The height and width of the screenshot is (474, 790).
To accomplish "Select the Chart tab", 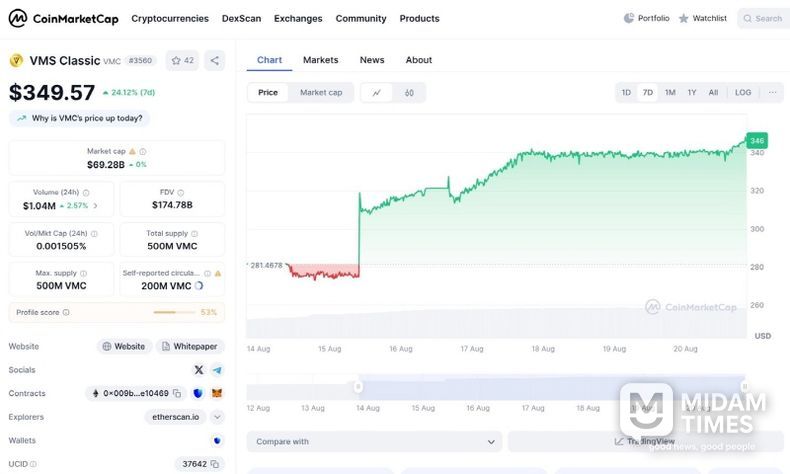I will tap(270, 60).
